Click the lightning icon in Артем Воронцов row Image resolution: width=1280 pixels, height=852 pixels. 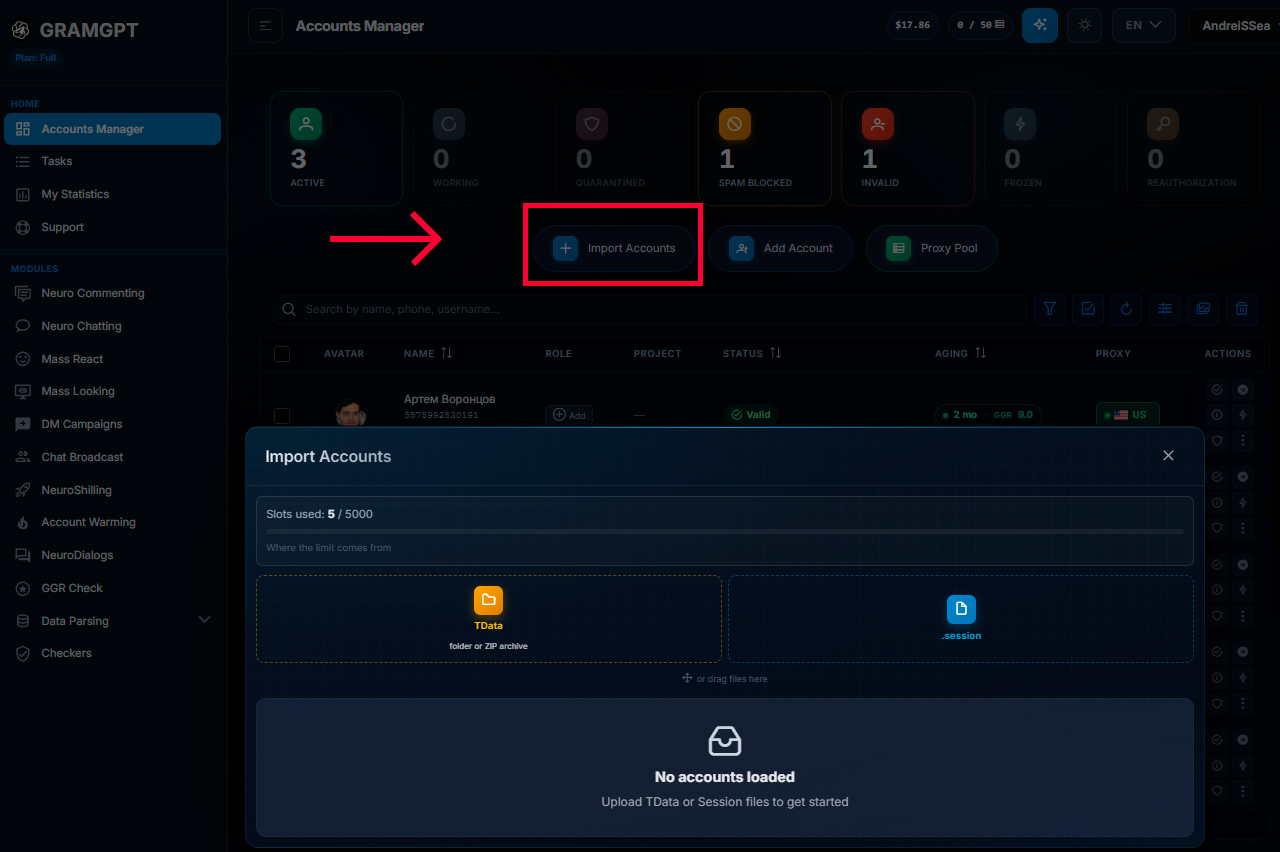tap(1243, 415)
